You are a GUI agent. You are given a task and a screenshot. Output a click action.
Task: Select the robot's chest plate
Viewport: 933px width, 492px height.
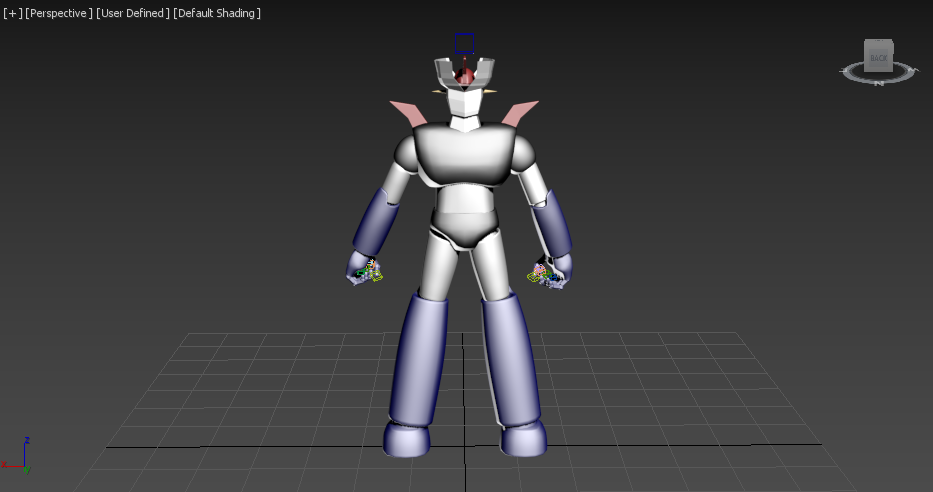click(x=464, y=153)
